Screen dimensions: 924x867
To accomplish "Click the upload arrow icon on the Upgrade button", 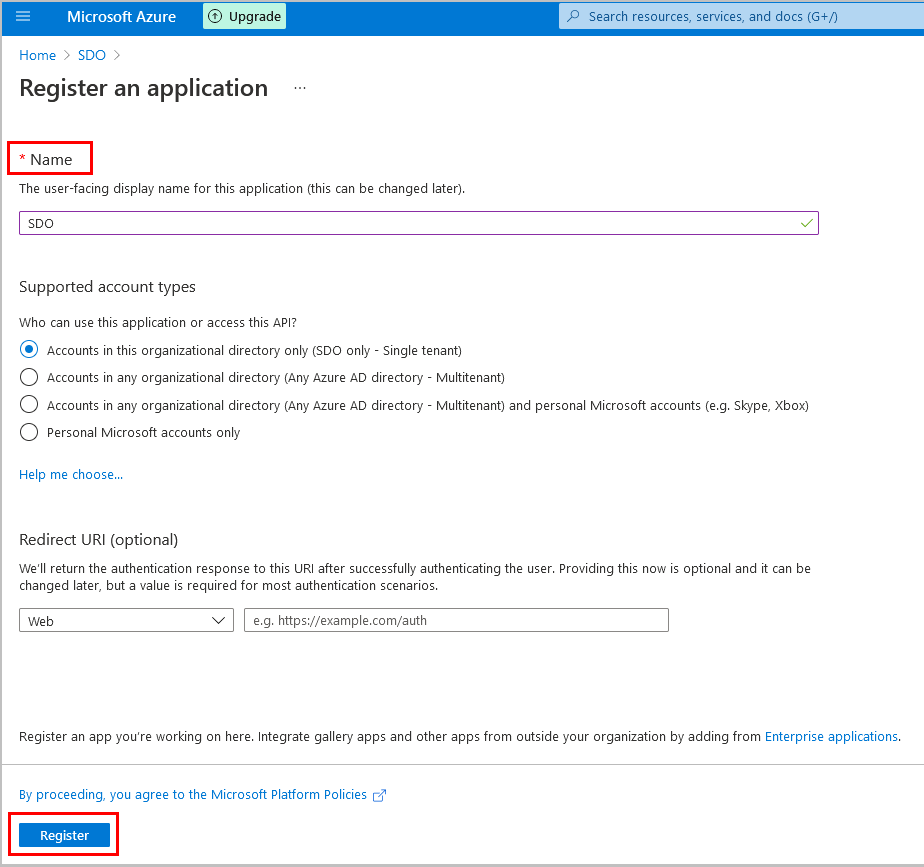I will pos(216,17).
